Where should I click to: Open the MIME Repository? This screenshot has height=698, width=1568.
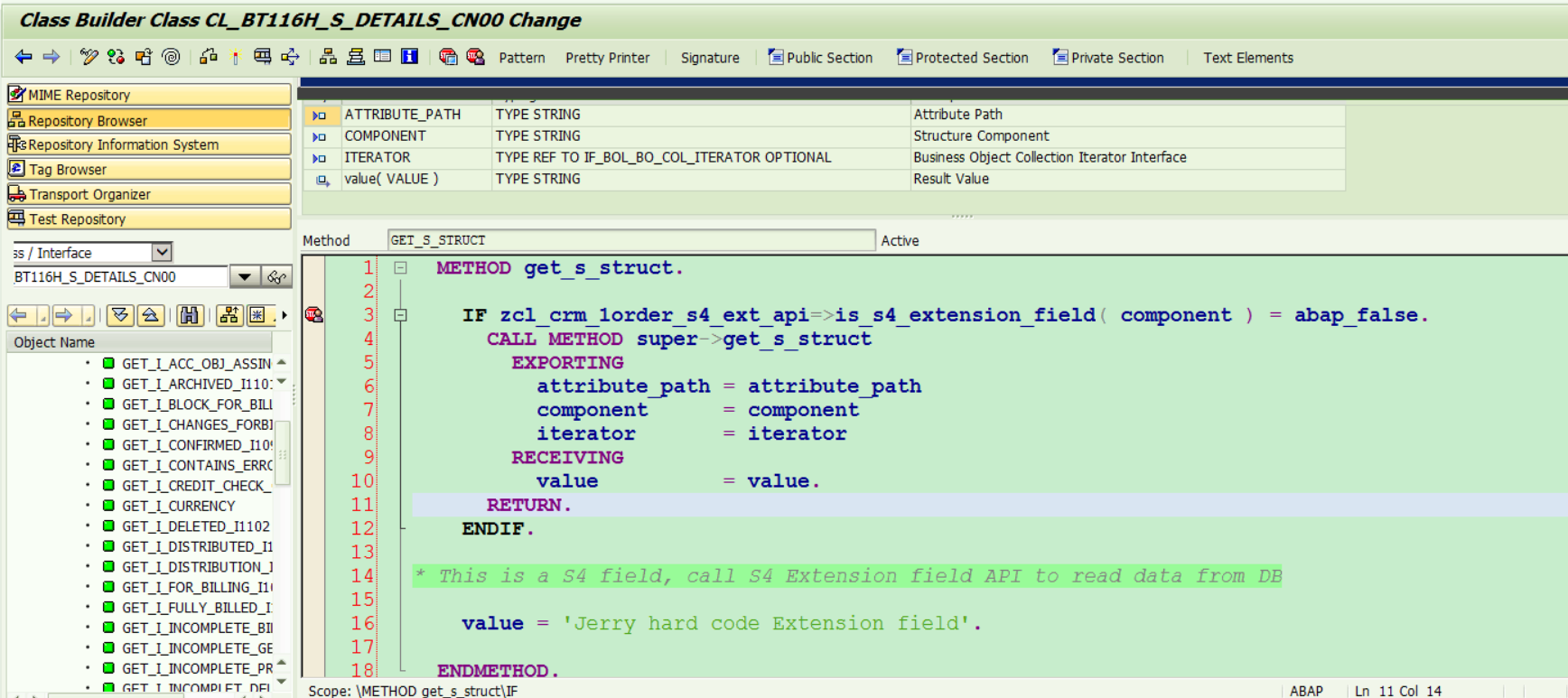click(x=149, y=94)
